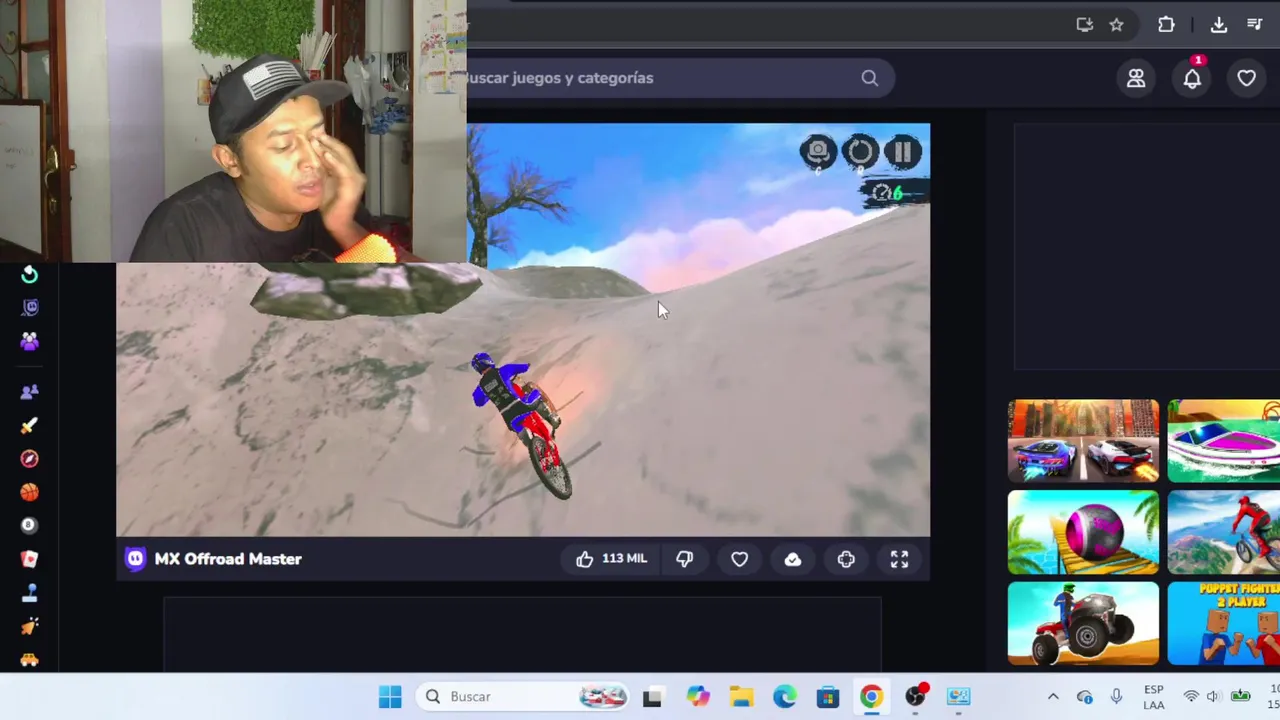1280x720 pixels.
Task: Enter fullscreen mode for the game
Action: (x=899, y=559)
